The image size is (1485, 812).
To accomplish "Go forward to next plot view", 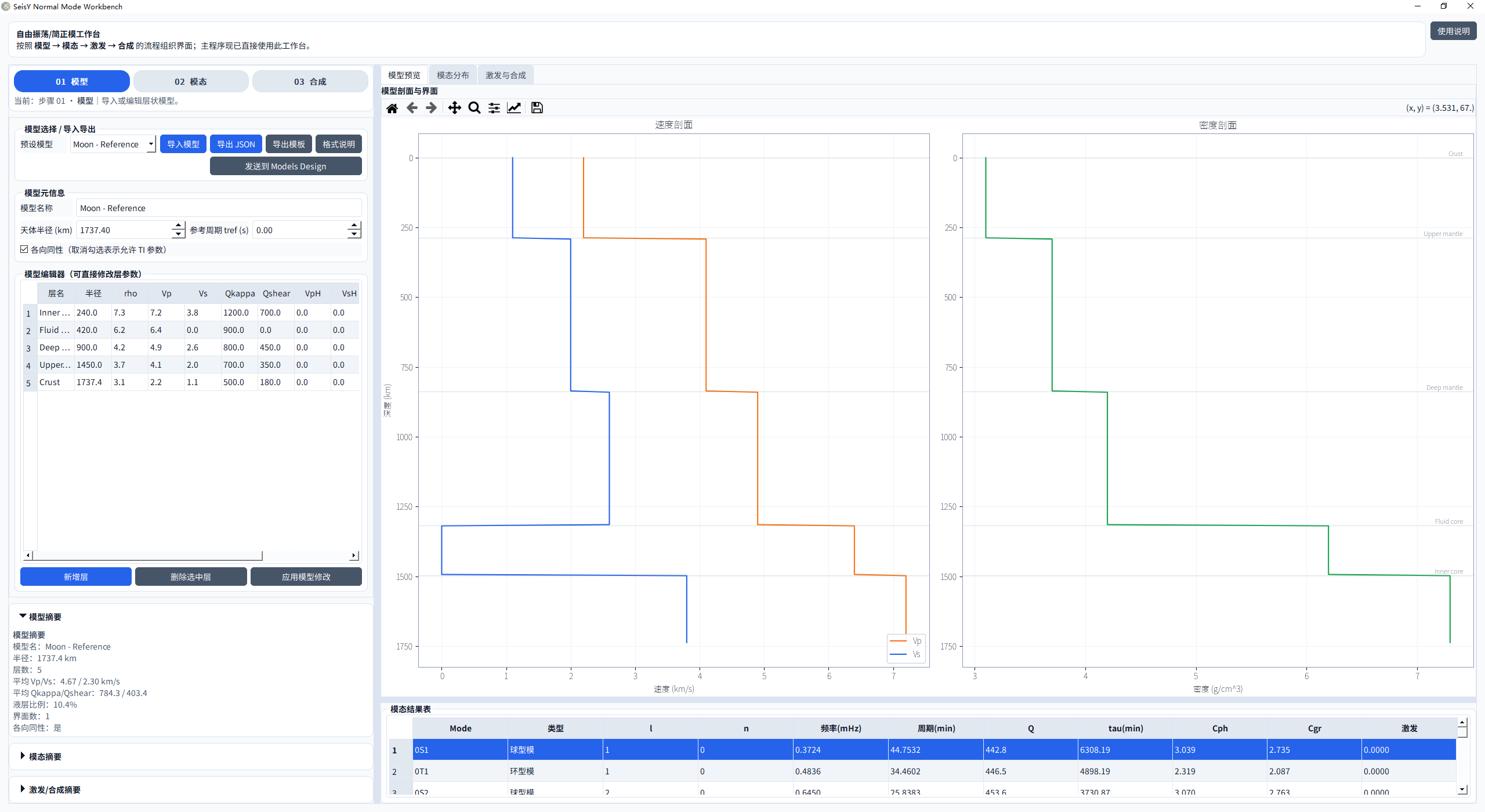I will click(x=431, y=108).
